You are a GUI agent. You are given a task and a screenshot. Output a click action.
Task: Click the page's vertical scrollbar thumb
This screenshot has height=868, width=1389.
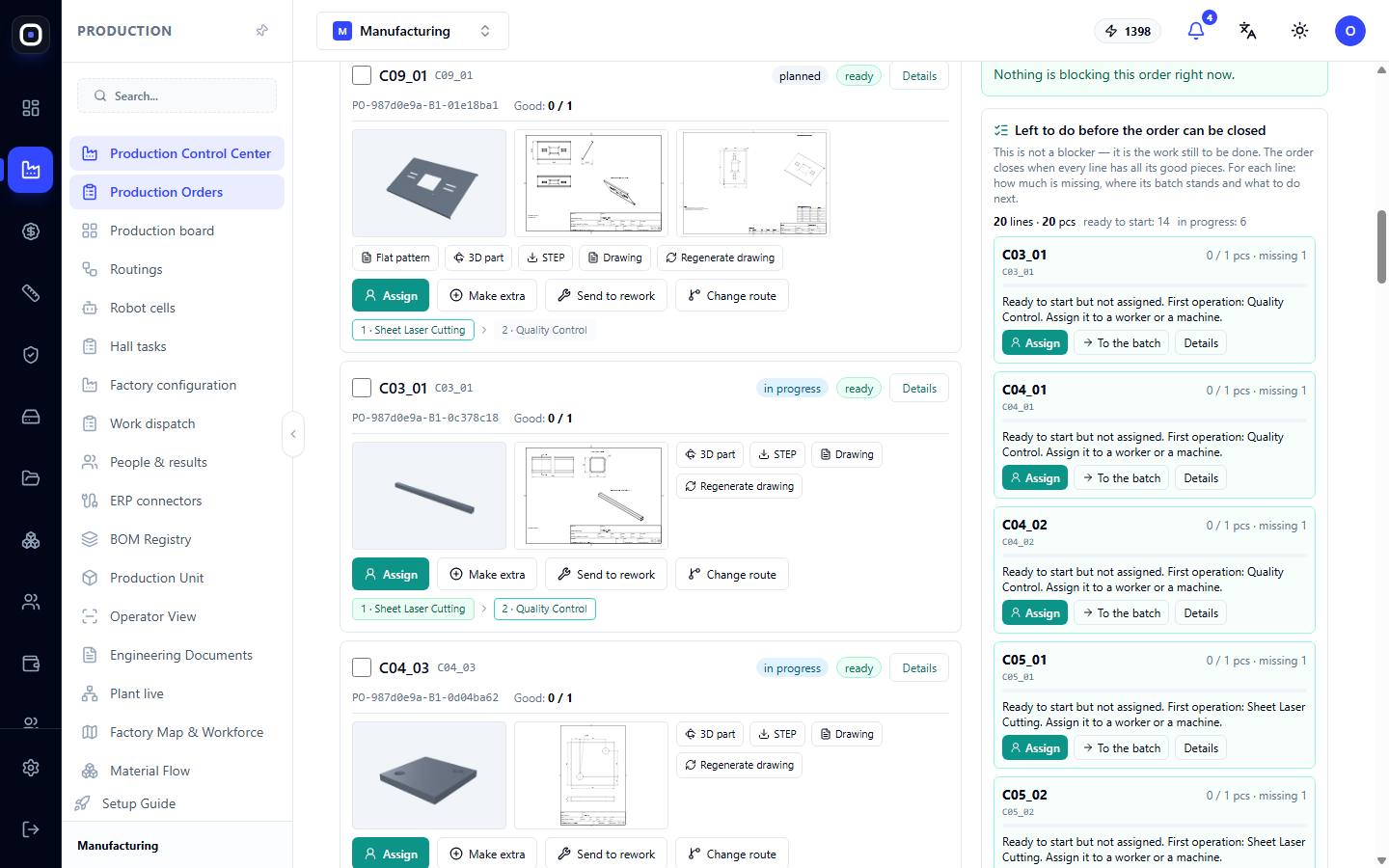pos(1381,247)
